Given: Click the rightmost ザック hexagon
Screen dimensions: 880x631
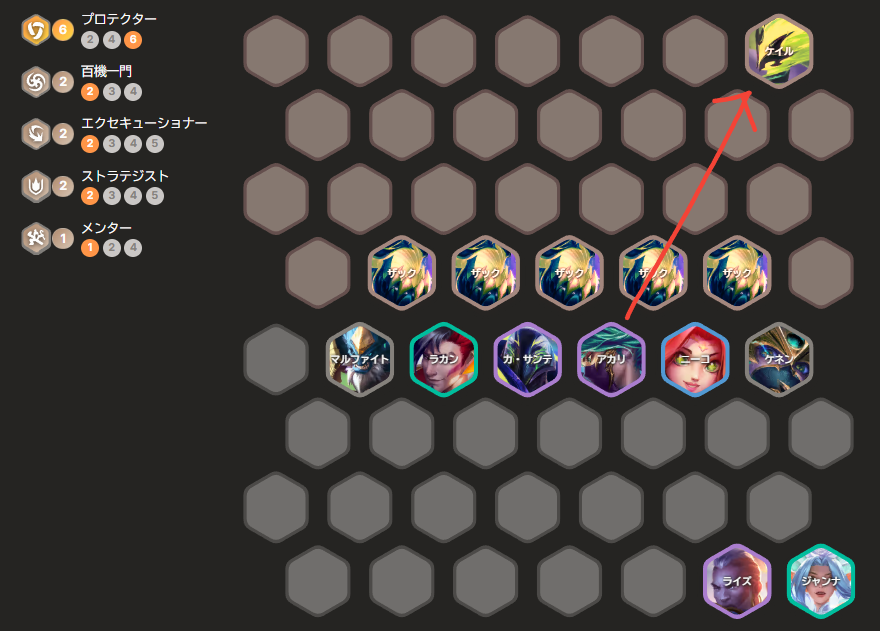Looking at the screenshot, I should 737,273.
